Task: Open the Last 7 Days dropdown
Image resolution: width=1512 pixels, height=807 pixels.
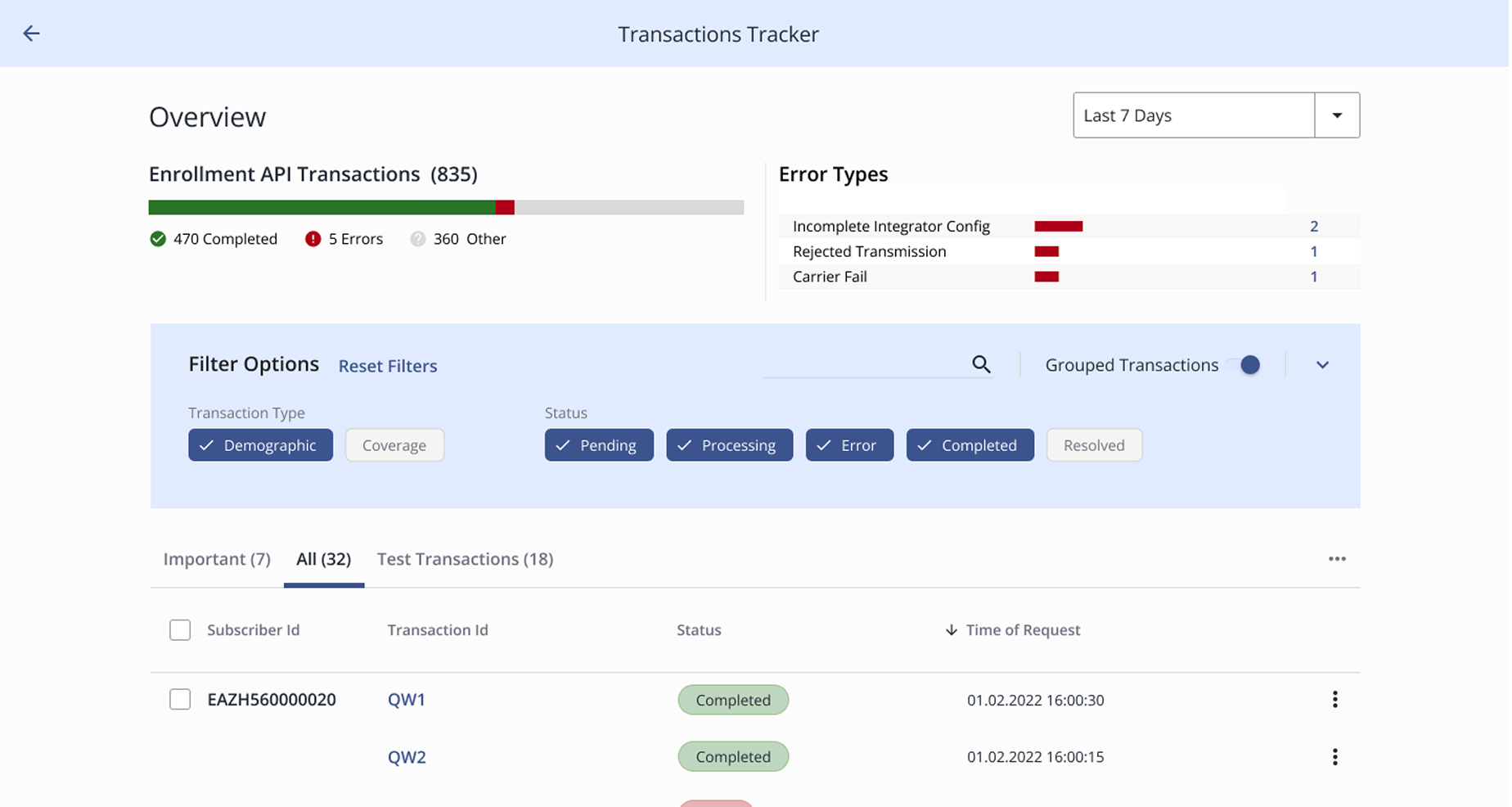Action: (x=1336, y=115)
